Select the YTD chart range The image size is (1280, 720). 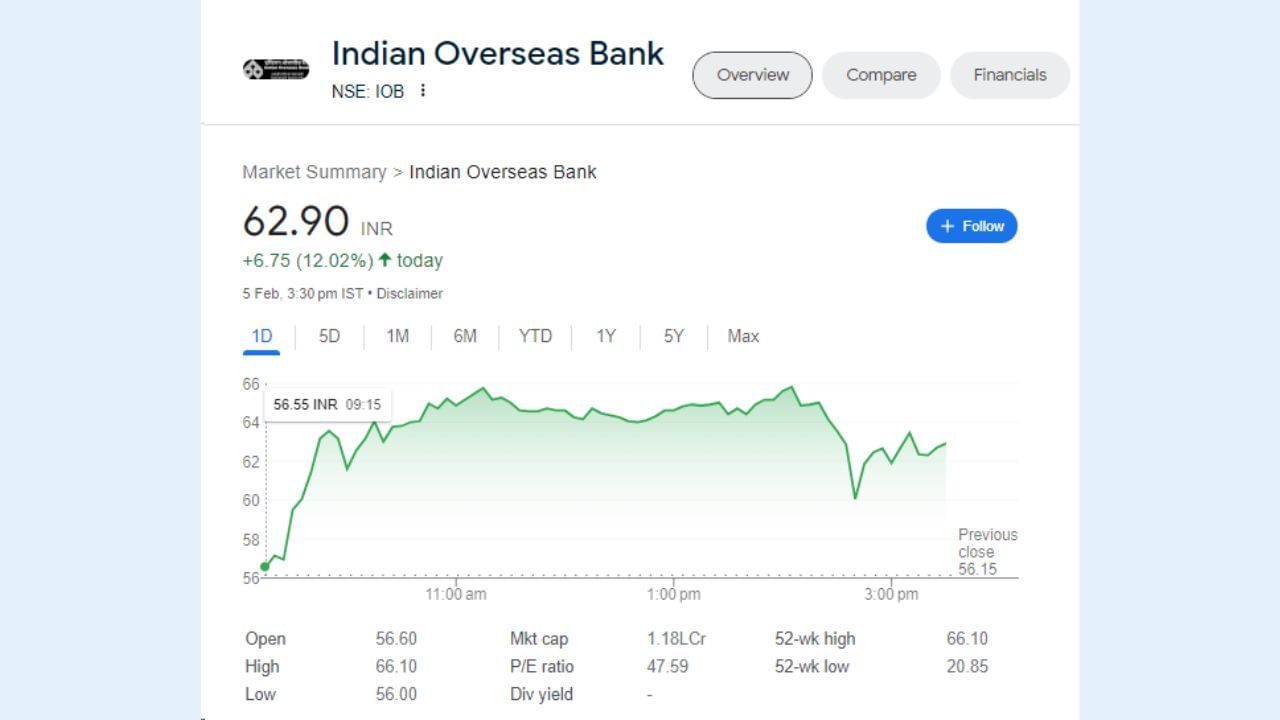point(535,336)
